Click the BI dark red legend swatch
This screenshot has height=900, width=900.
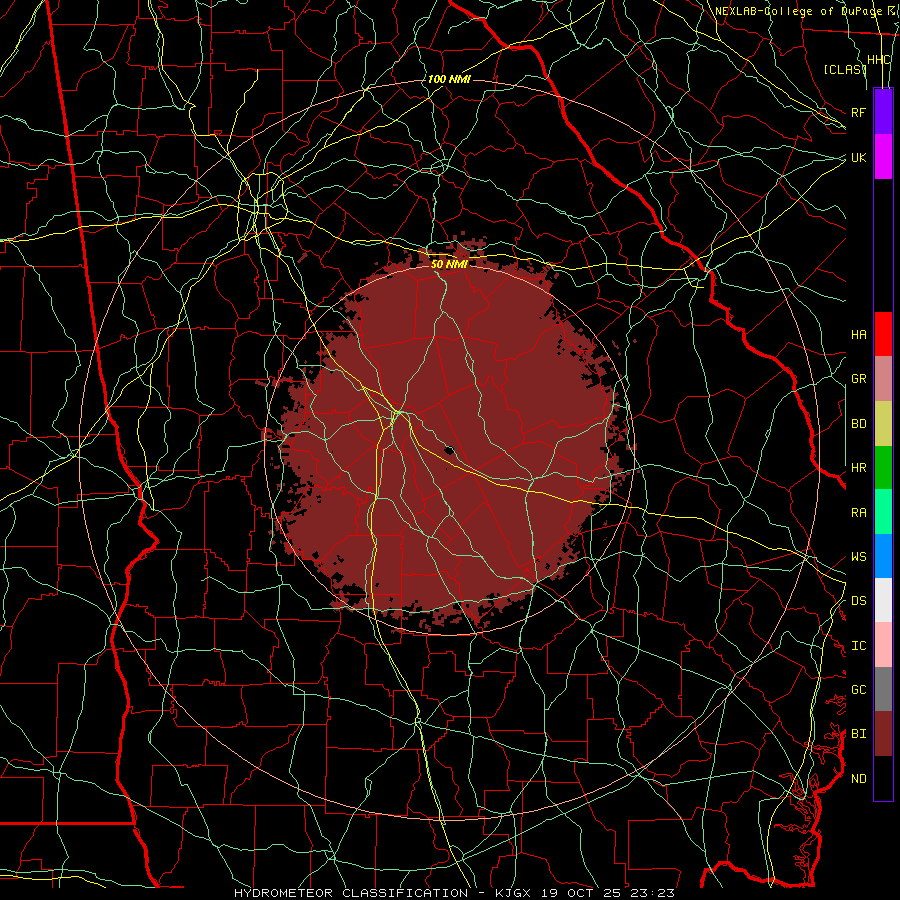[883, 734]
